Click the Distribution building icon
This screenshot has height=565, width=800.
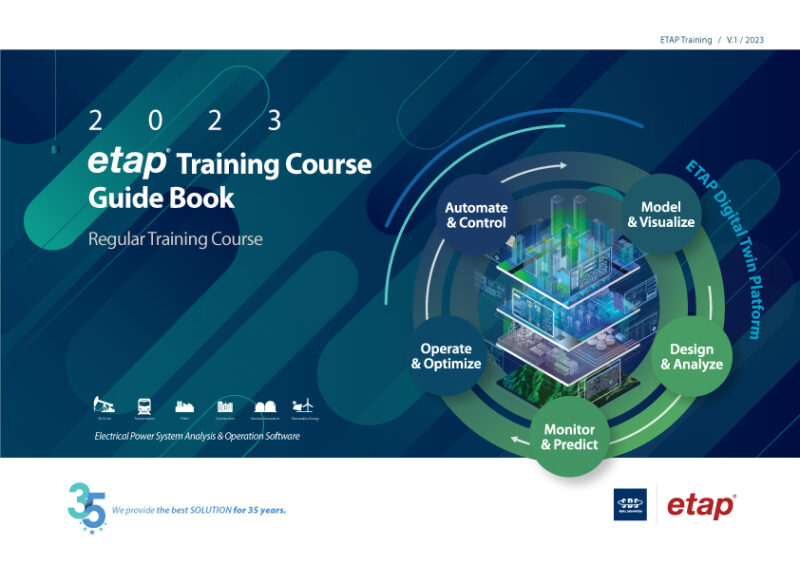[226, 405]
